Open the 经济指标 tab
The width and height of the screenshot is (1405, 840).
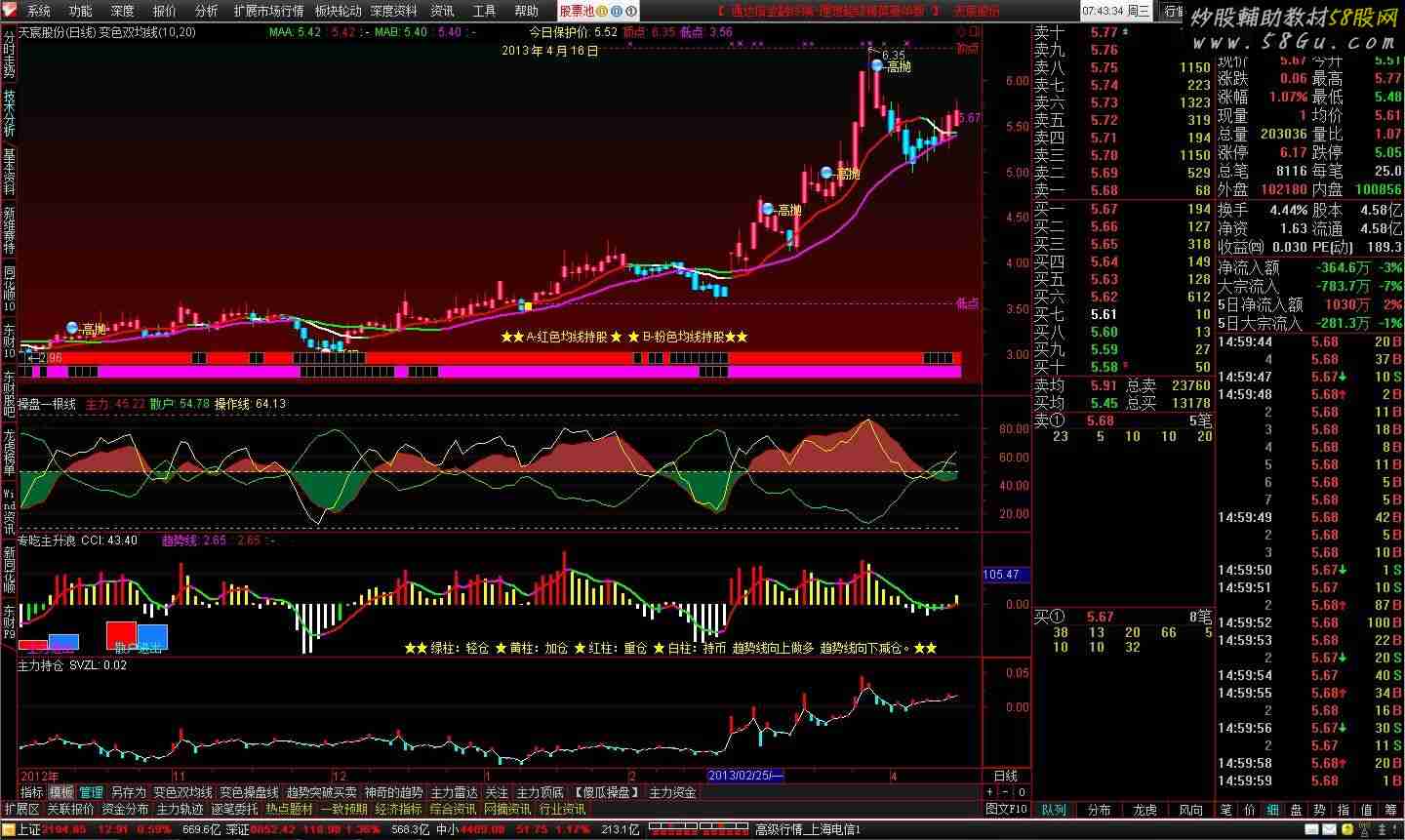point(398,809)
